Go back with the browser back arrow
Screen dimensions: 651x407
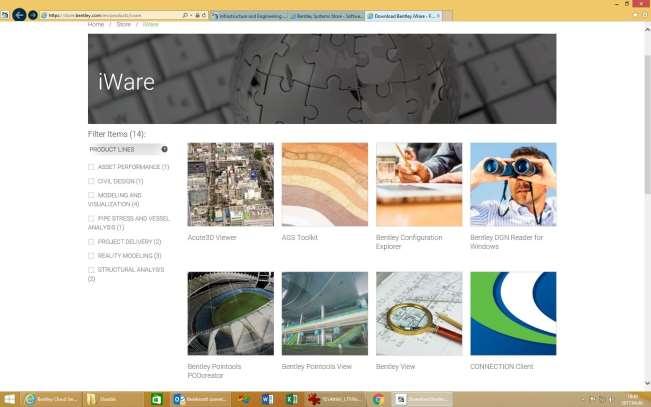(19, 15)
